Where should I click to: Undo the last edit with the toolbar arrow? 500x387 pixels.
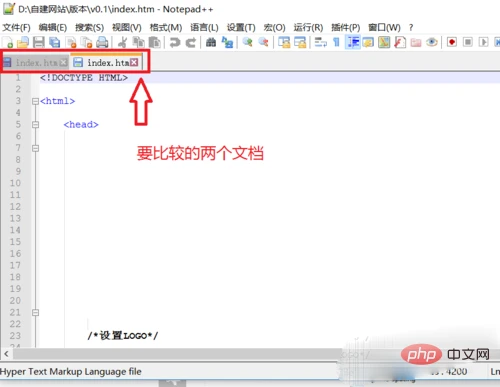(175, 42)
